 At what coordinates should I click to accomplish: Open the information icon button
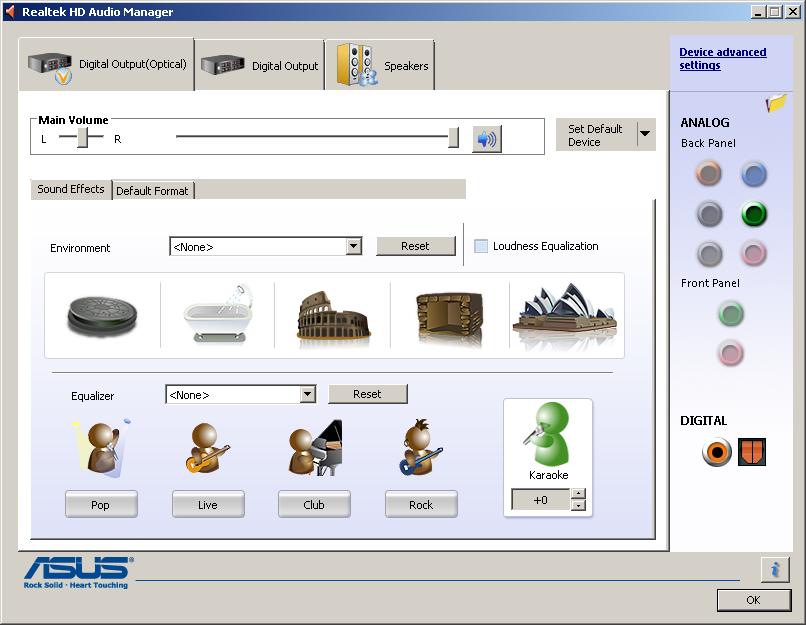[x=775, y=569]
